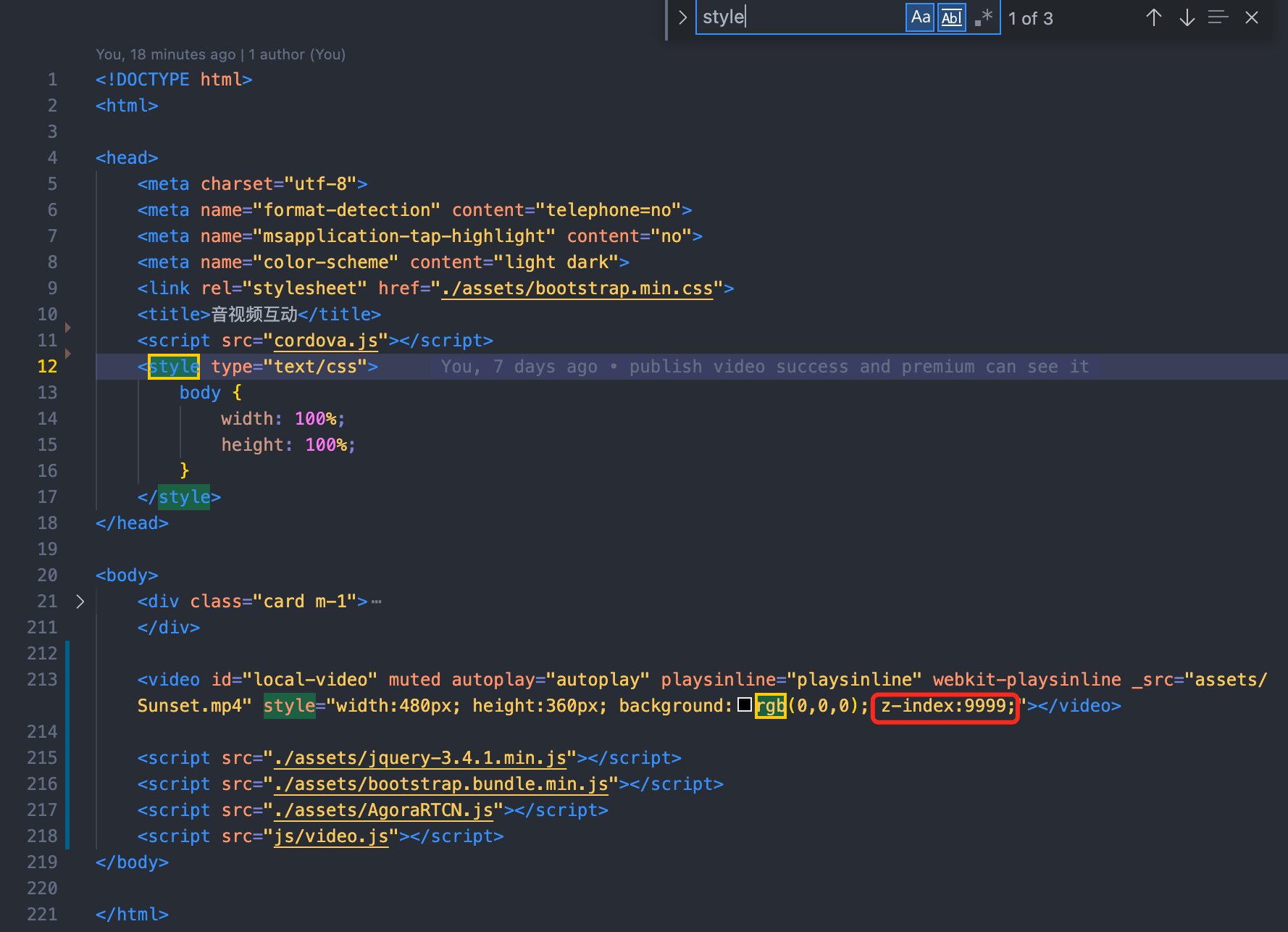The height and width of the screenshot is (932, 1288).
Task: Click the folded ellipsis after card m-1
Action: coord(376,602)
